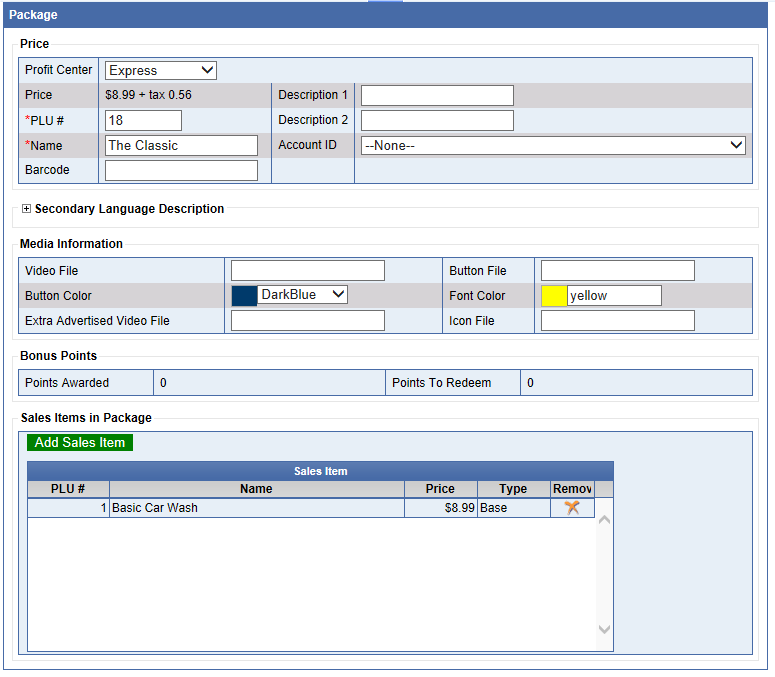Expand the Secondary Language Description section
775x677 pixels.
click(26, 209)
